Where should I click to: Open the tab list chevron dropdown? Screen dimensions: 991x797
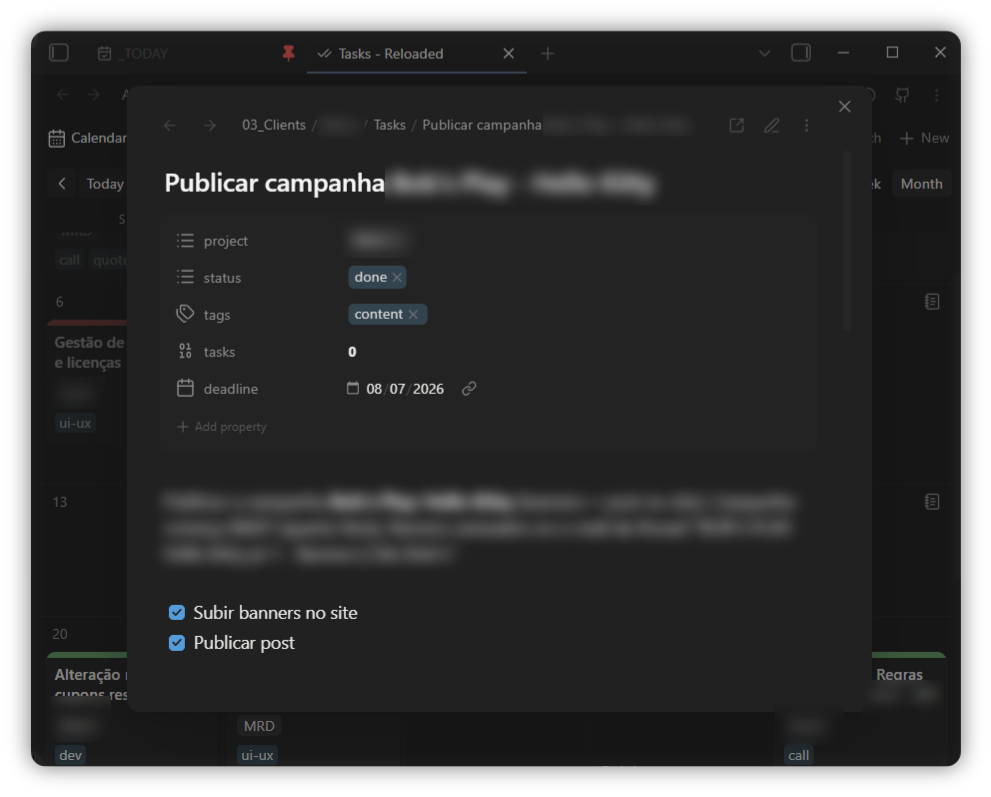coord(764,54)
